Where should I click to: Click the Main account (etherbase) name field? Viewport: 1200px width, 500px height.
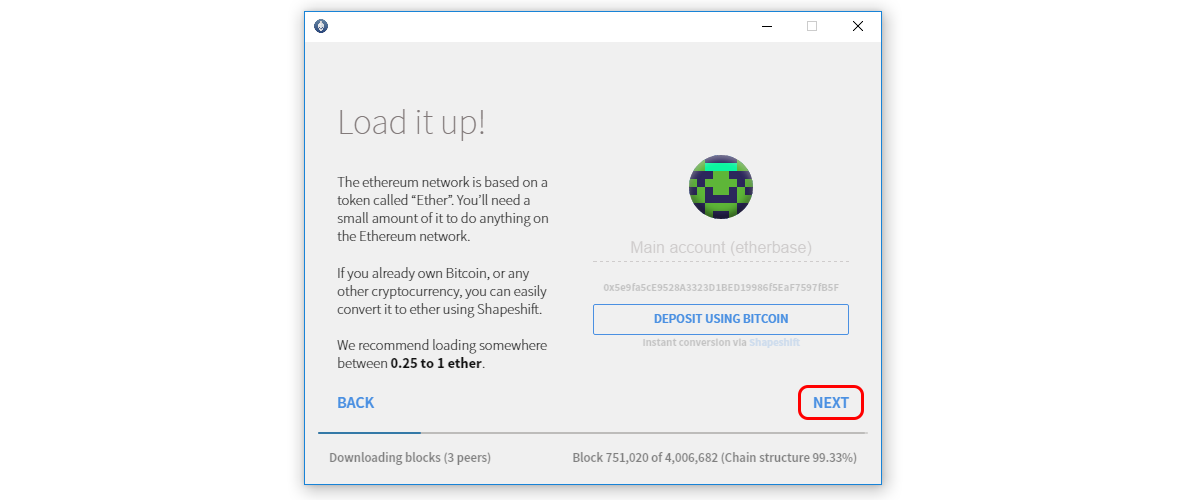(x=721, y=247)
